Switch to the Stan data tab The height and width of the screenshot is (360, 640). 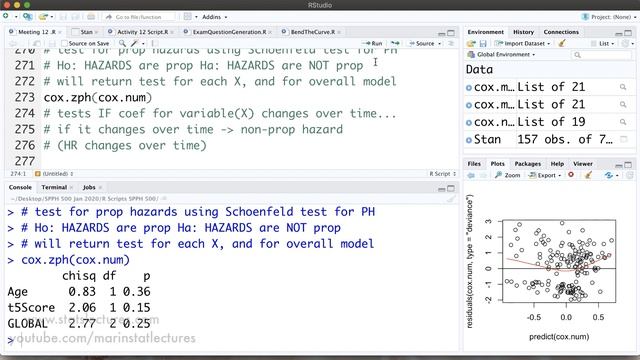point(86,32)
